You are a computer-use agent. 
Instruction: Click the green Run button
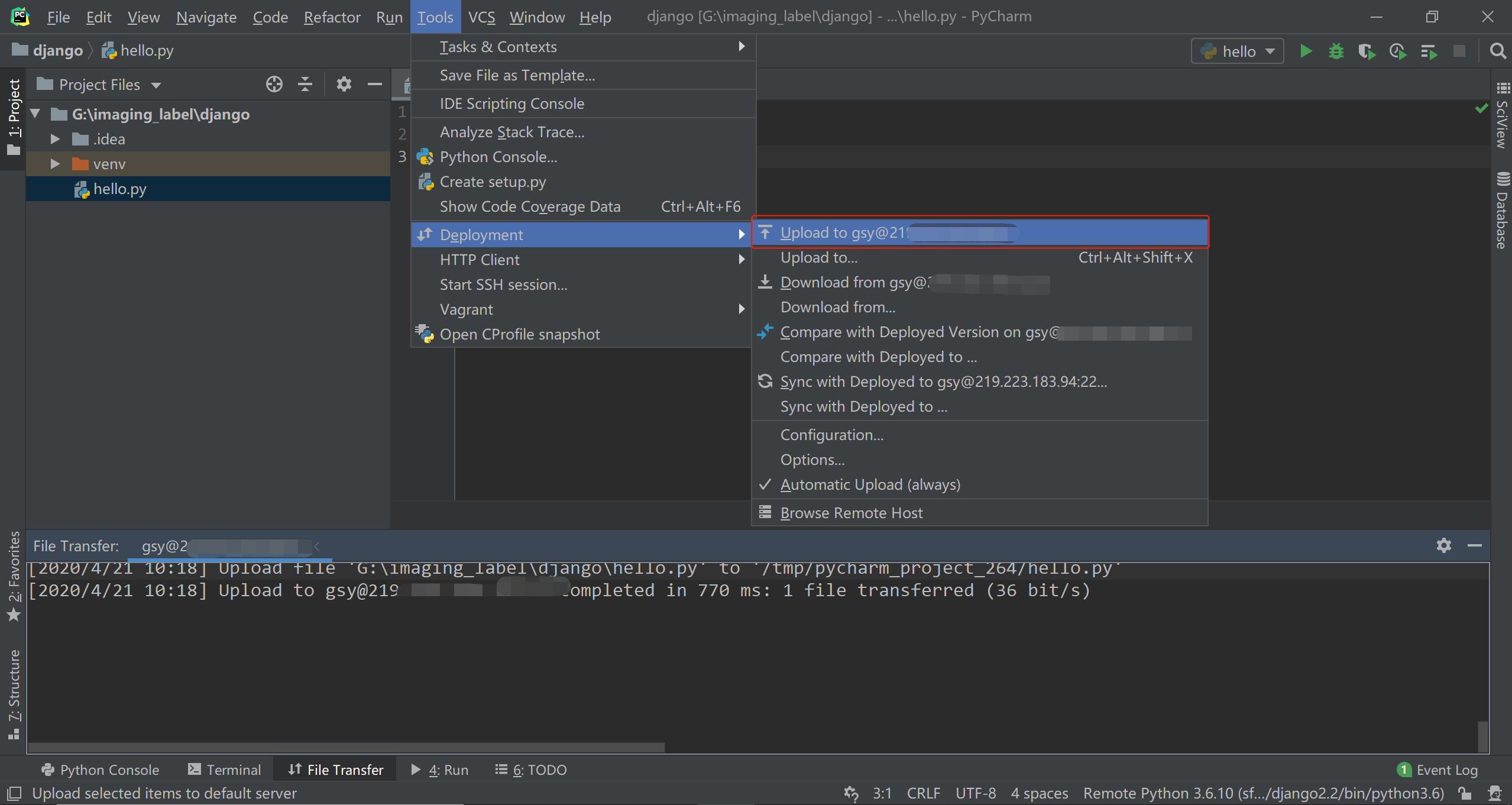[x=1306, y=51]
